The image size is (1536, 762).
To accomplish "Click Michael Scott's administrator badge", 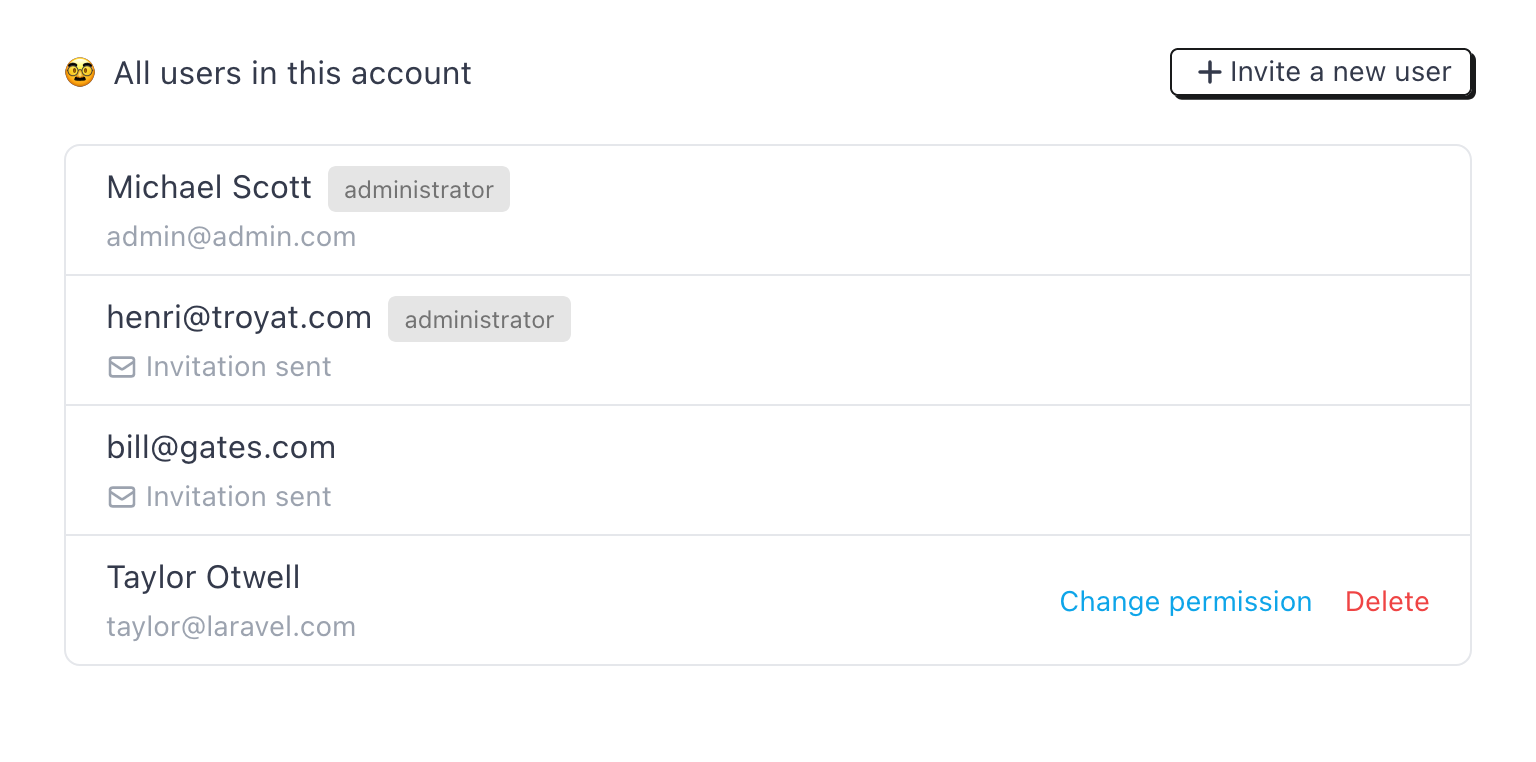I will click(419, 190).
